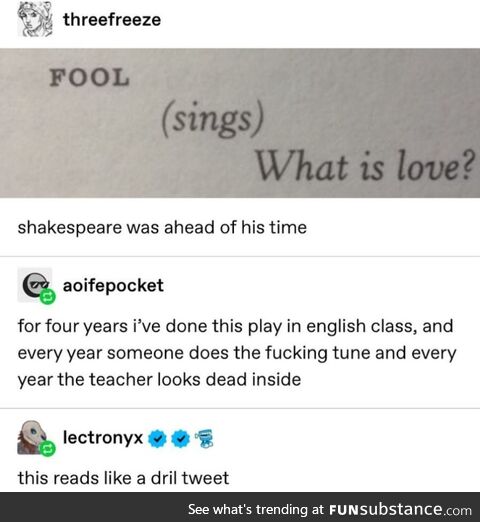This screenshot has width=480, height=522.
Task: Click green reblog badge on lectronyx avatar
Action: 48,449
